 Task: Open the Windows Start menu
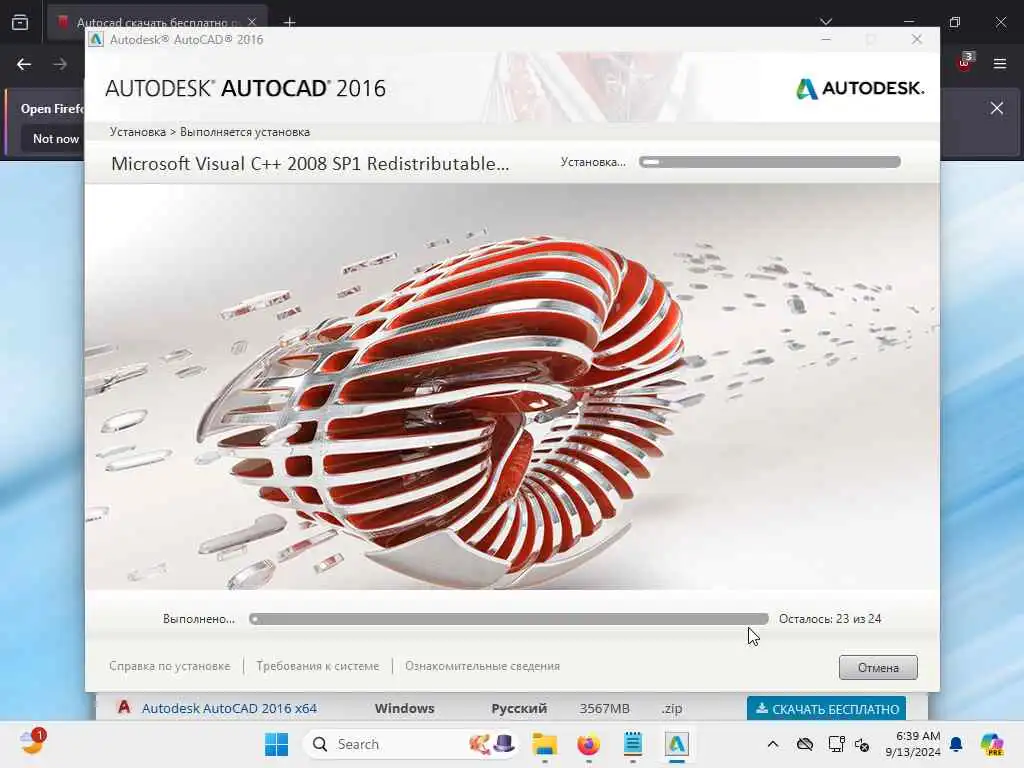(276, 744)
